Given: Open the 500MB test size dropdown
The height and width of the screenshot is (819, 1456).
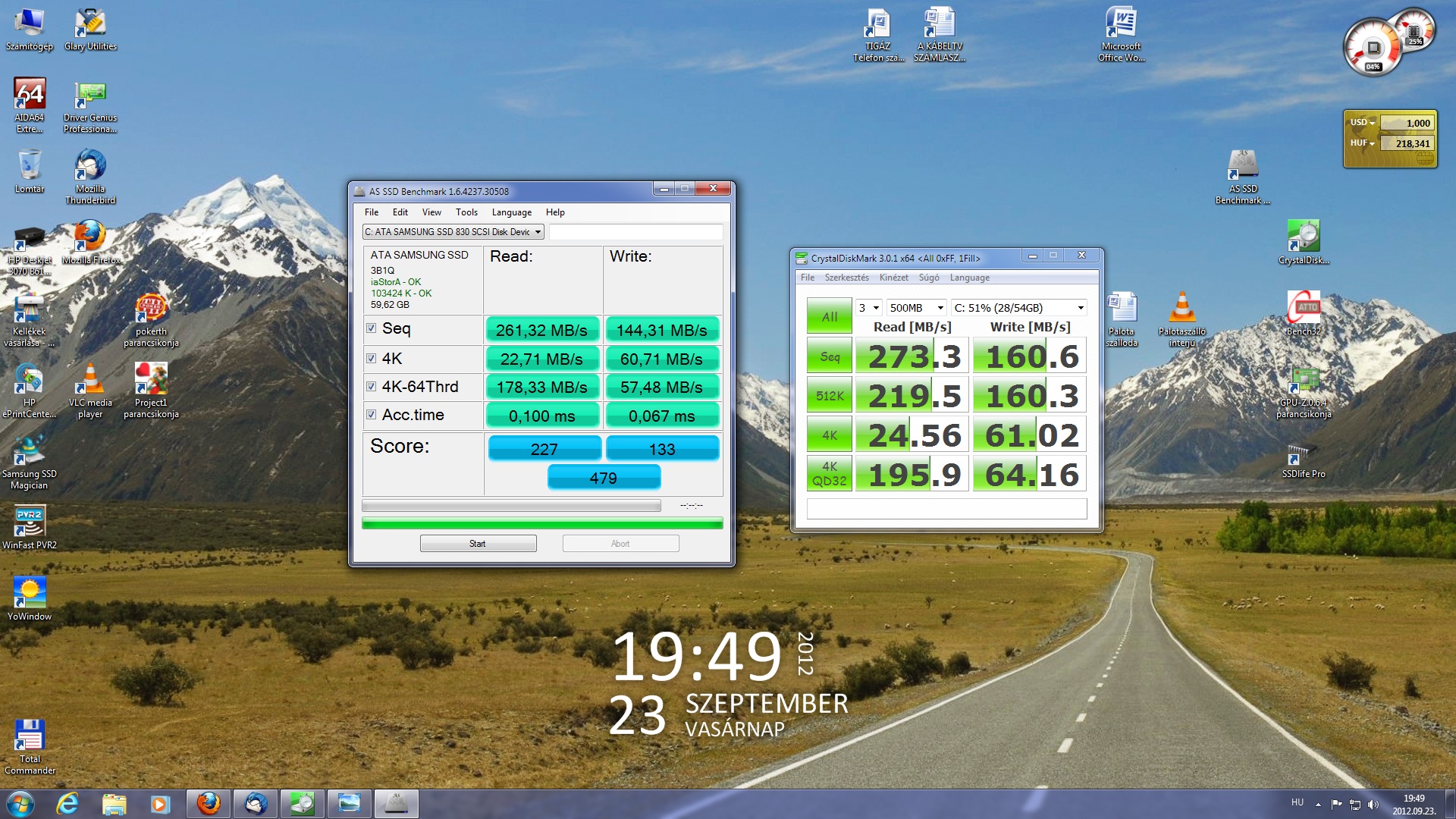Looking at the screenshot, I should click(940, 308).
